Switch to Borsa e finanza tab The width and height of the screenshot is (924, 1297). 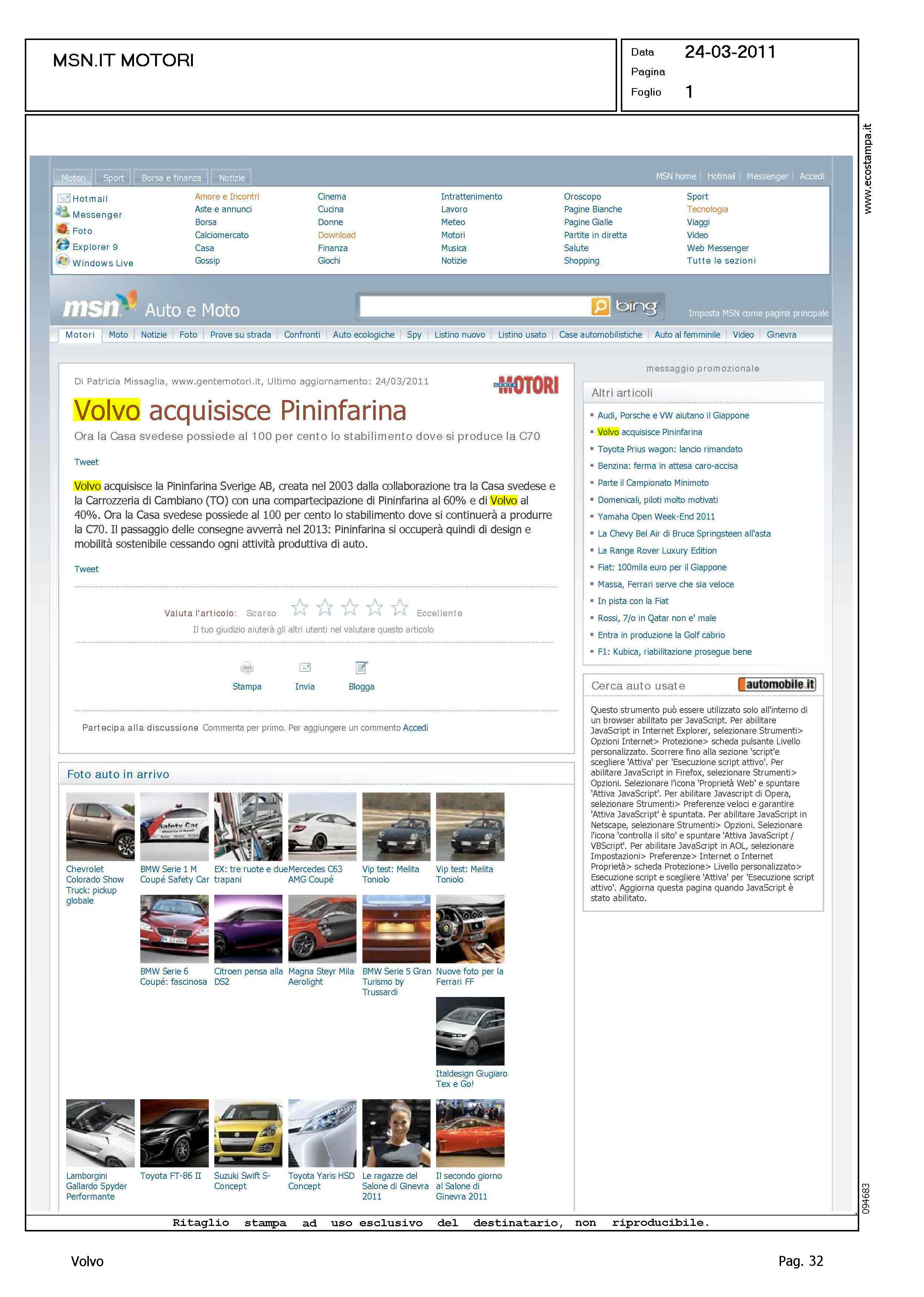coord(171,177)
